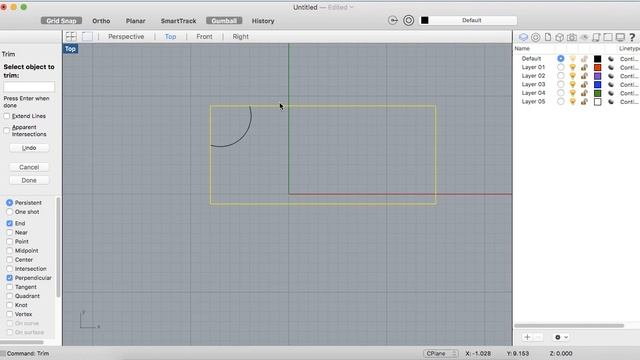
Task: Toggle the lock icon for Layer 05
Action: pyautogui.click(x=584, y=102)
